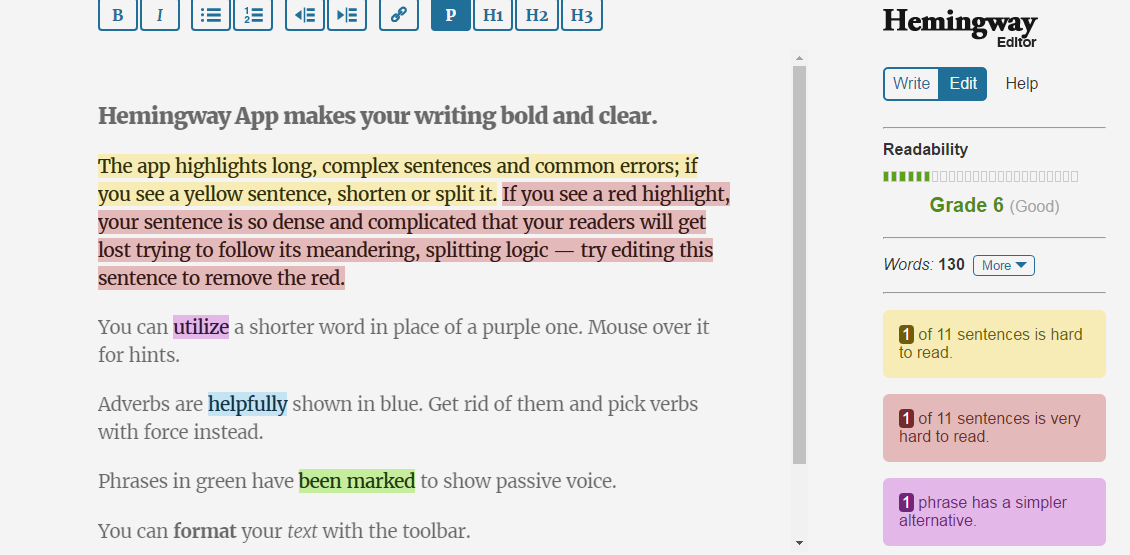Open the Help link
Viewport: 1130px width, 555px height.
(1022, 84)
